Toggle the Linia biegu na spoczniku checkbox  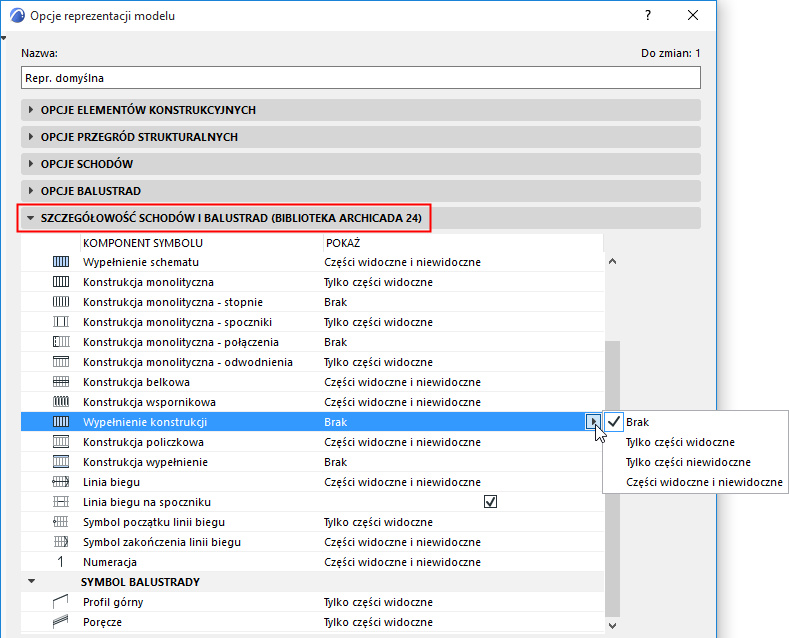pos(490,502)
